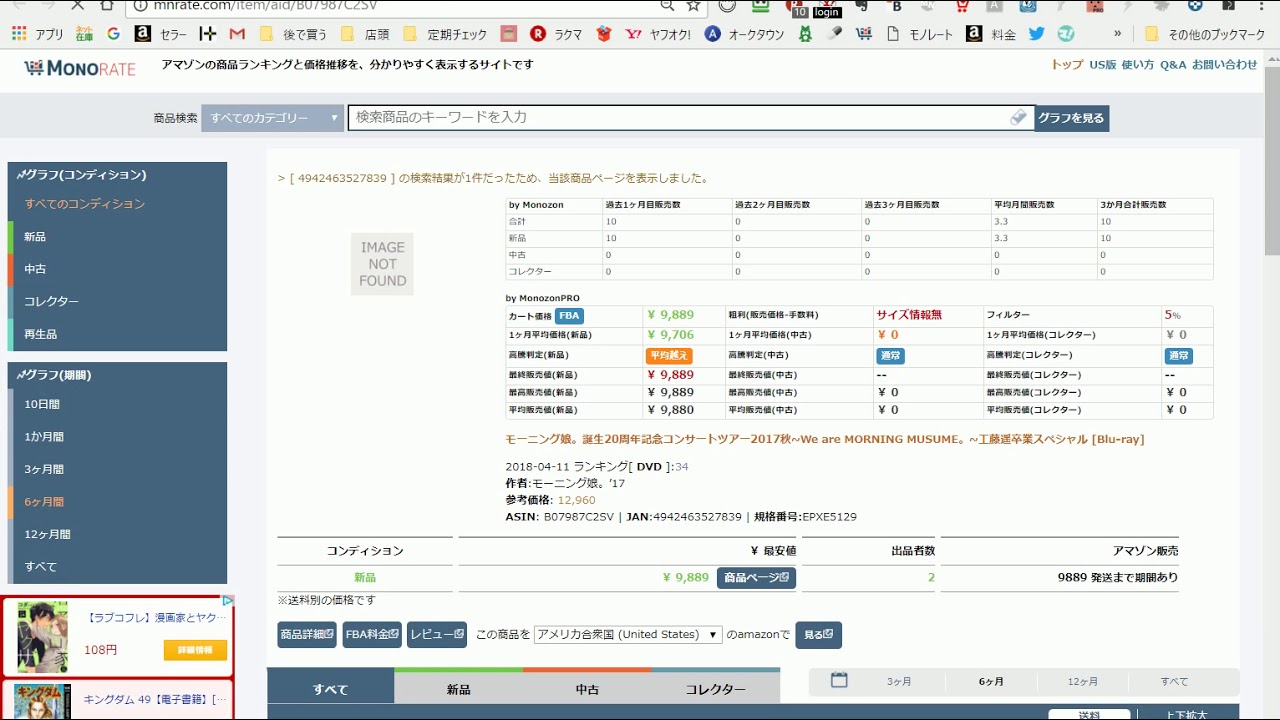Click the AdChoices icon on the ad
This screenshot has width=1280, height=720.
(x=227, y=601)
